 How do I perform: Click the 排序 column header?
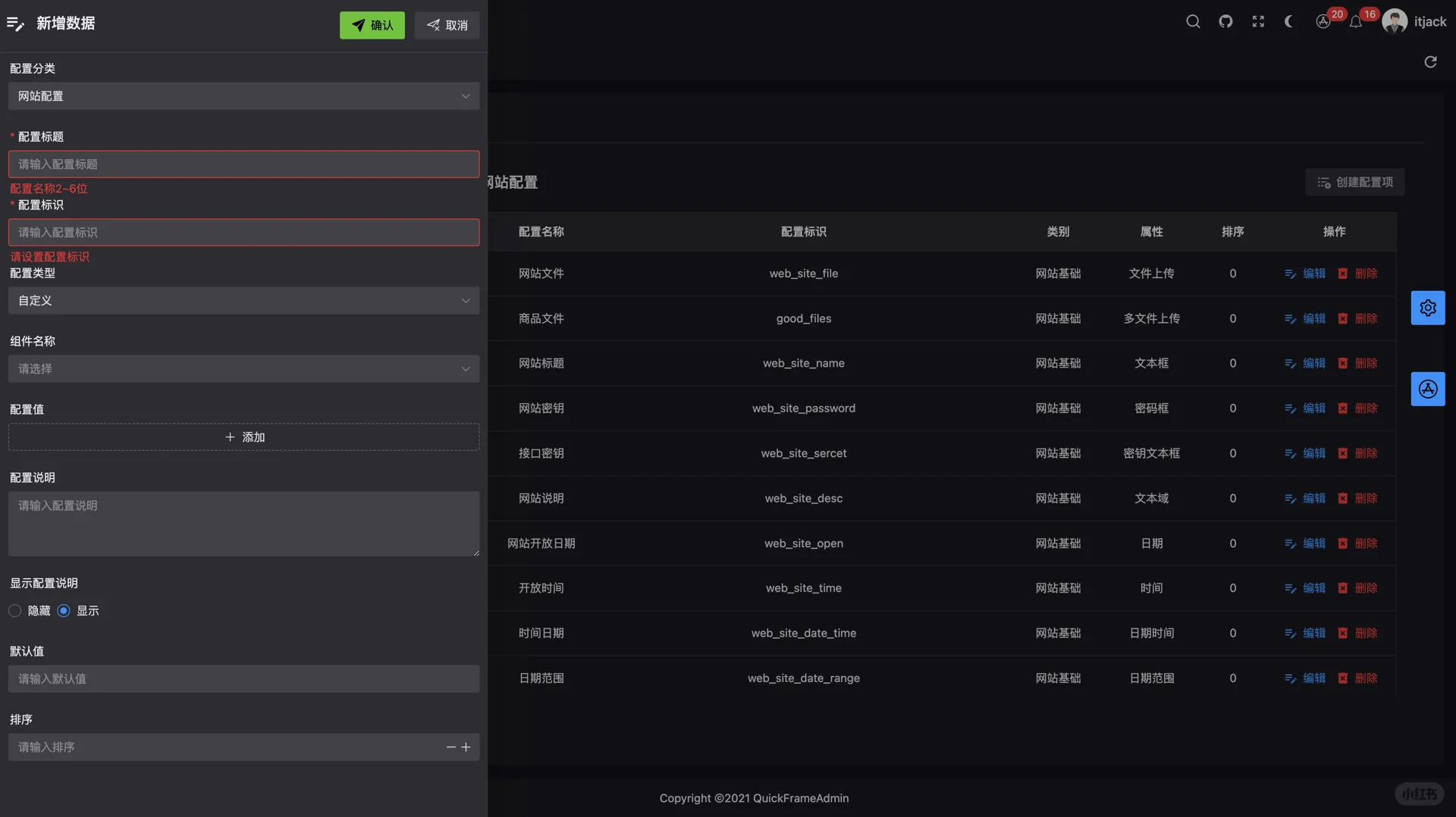point(1232,232)
